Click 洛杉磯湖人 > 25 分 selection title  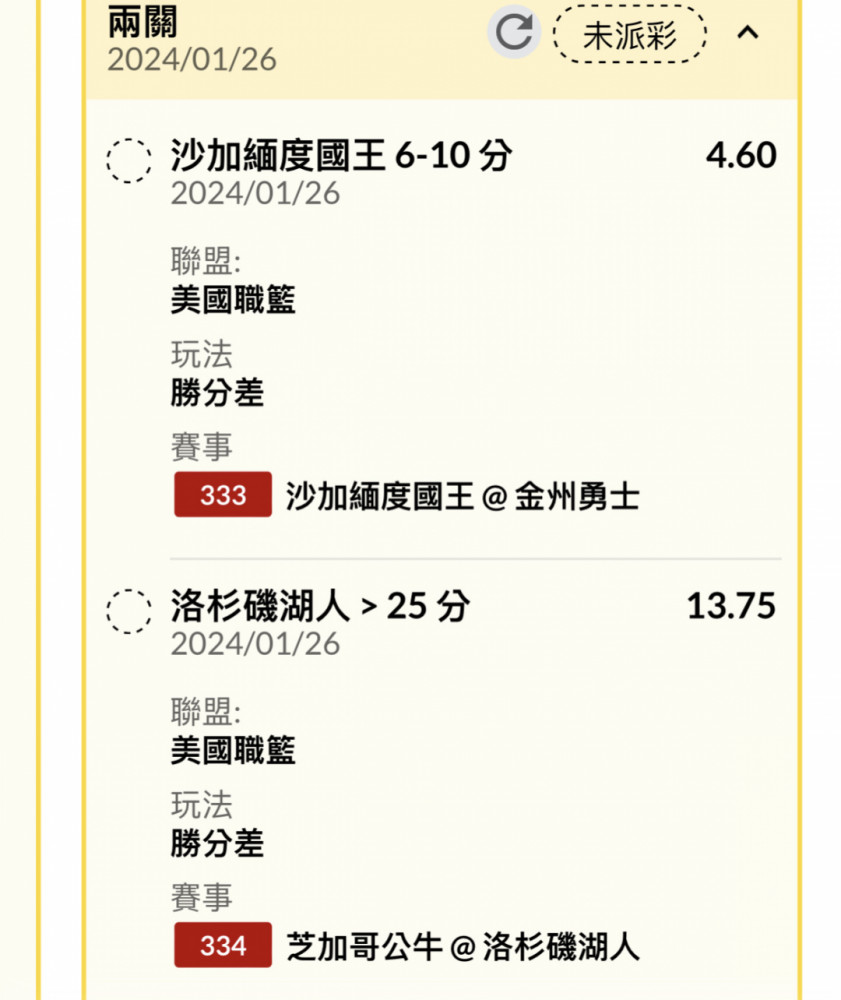320,605
